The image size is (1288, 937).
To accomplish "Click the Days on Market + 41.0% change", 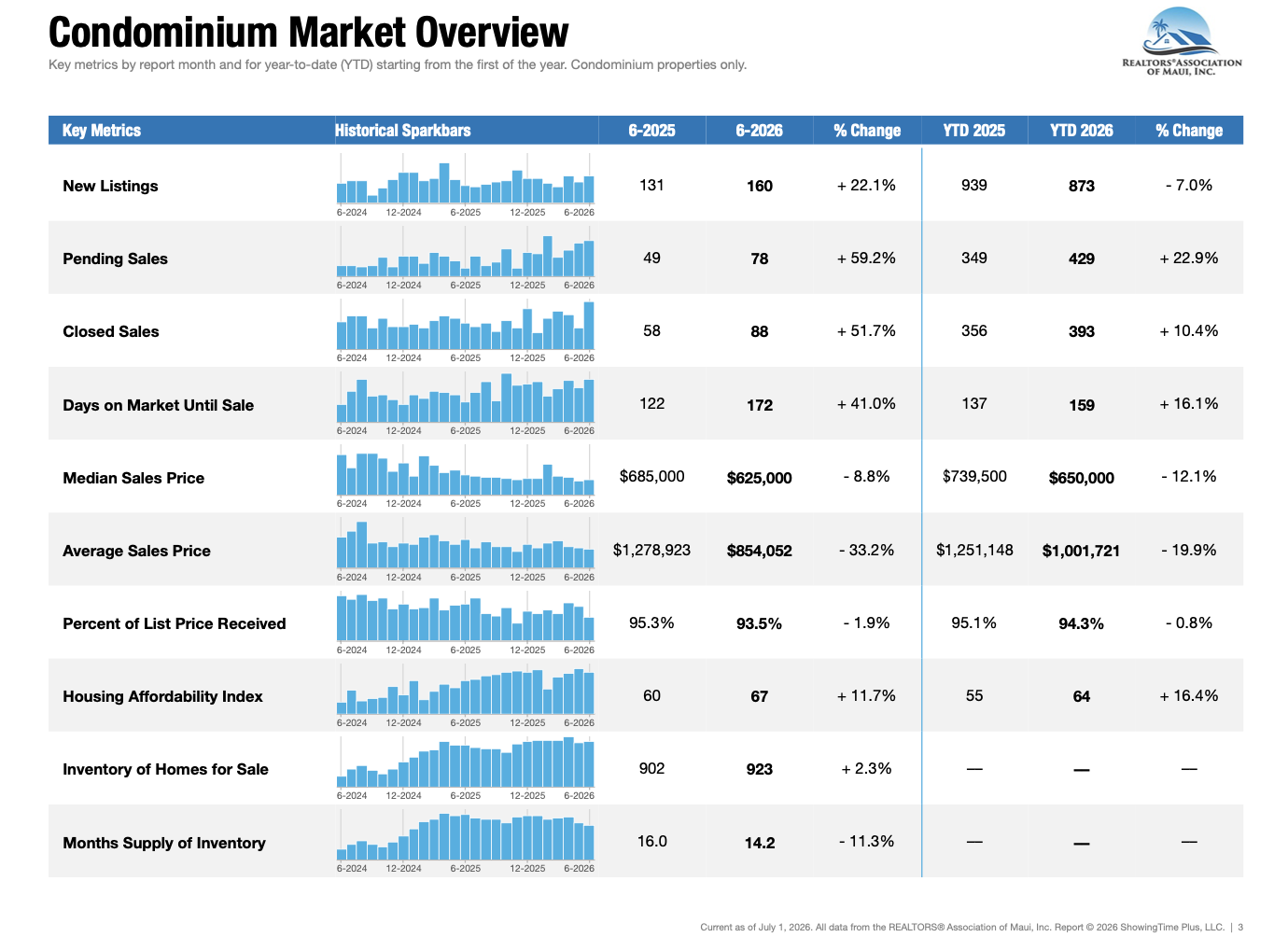I will pos(866,403).
